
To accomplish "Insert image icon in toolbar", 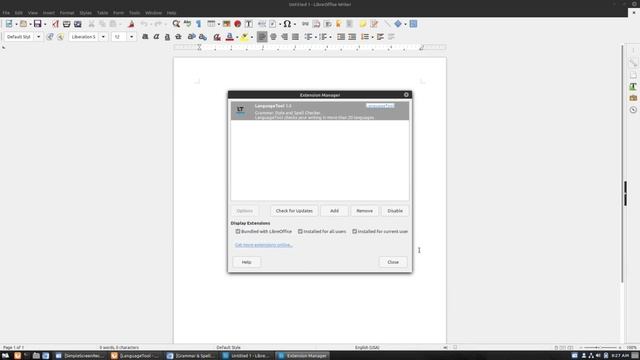I will tap(227, 24).
